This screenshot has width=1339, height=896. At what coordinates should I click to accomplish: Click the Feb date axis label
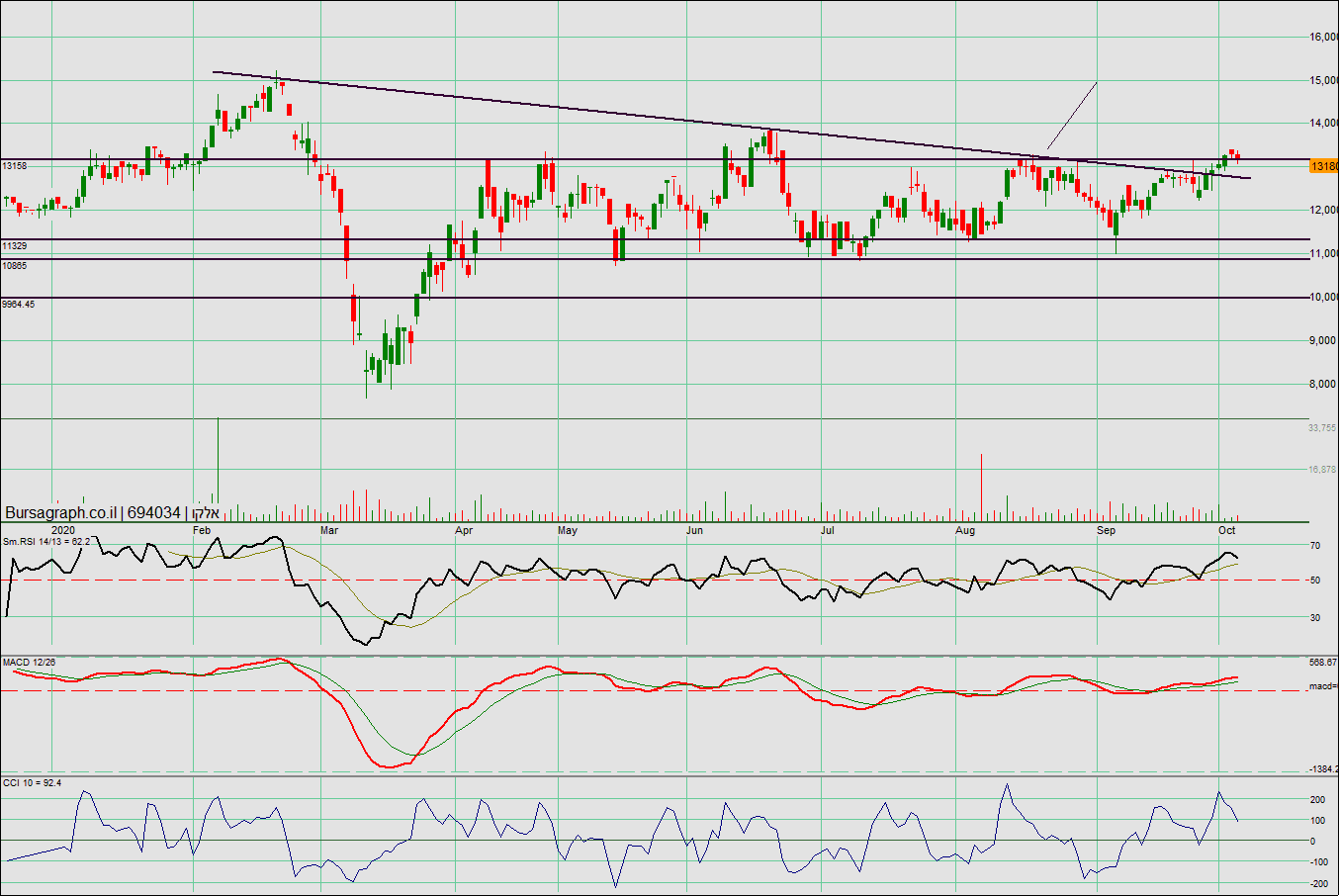click(x=202, y=531)
